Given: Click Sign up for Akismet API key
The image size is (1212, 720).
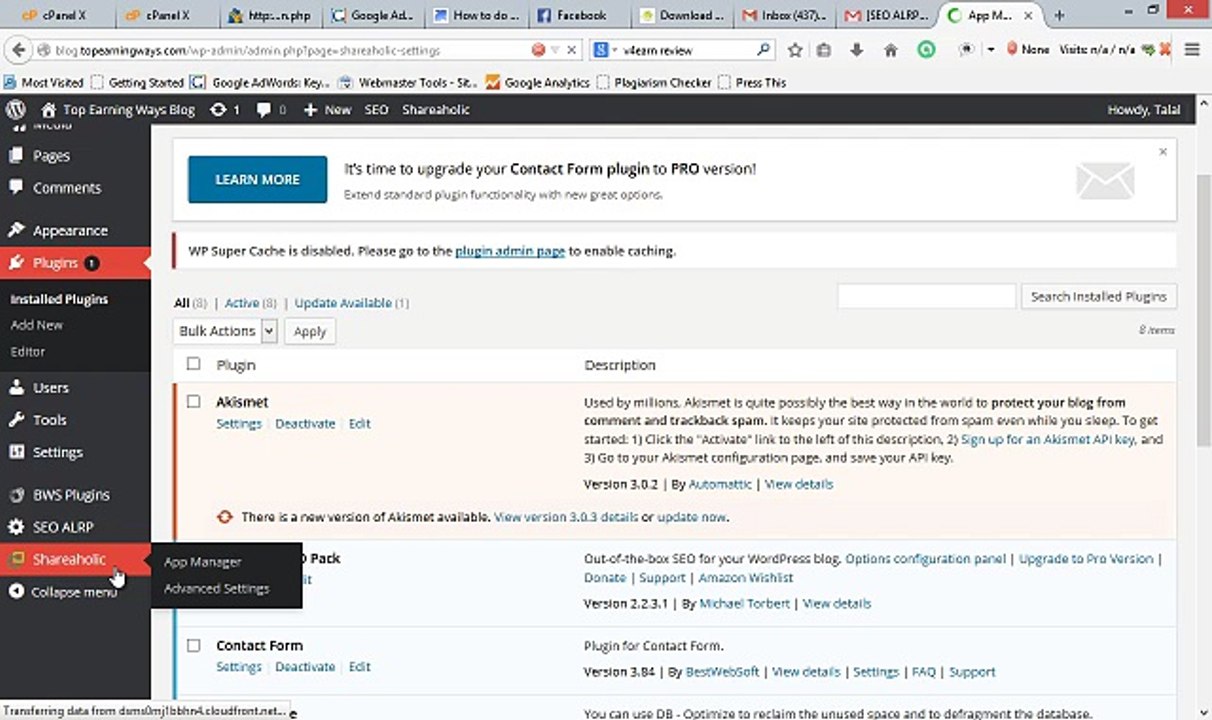Looking at the screenshot, I should (1047, 439).
